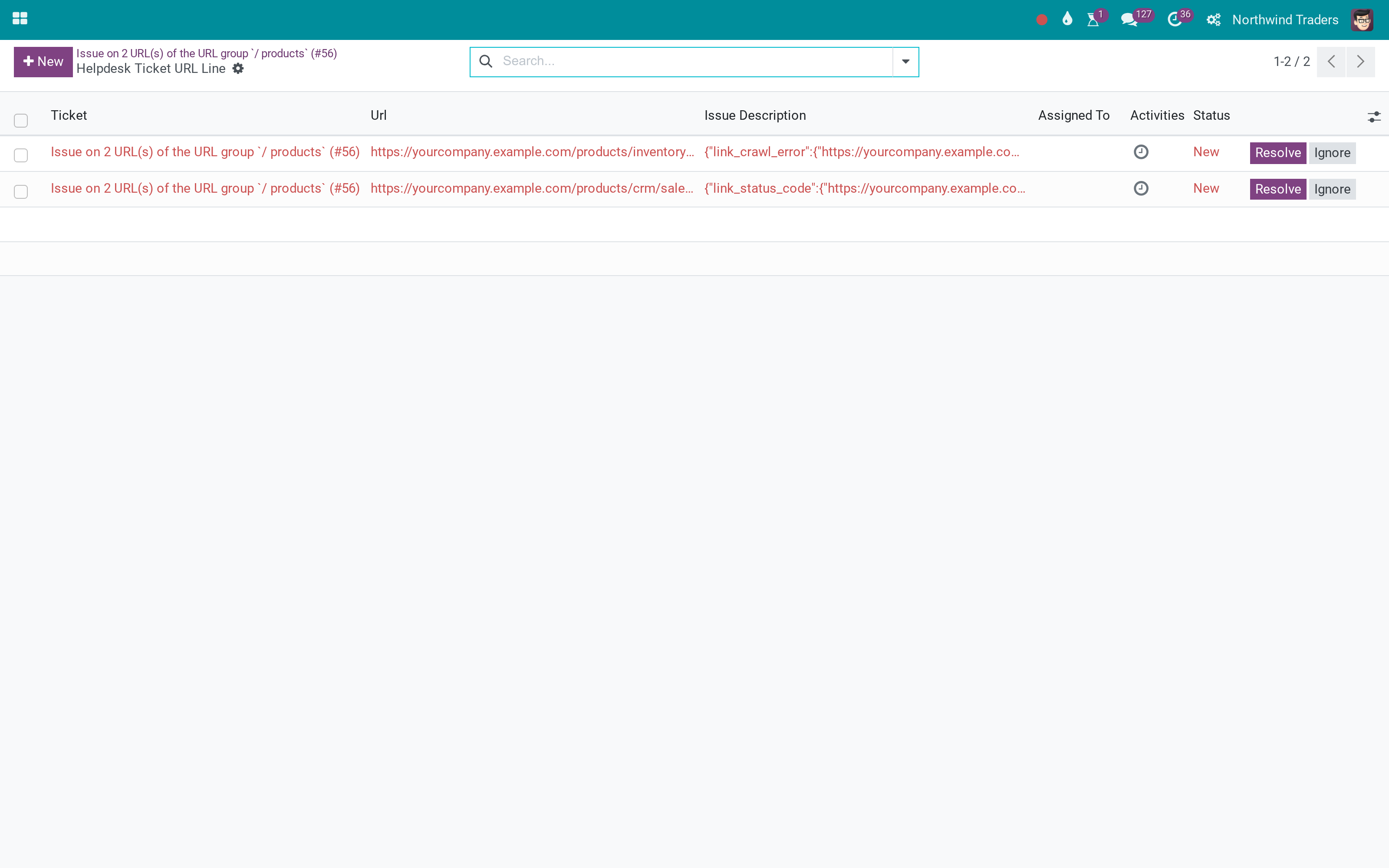The image size is (1389, 868).
Task: Open the main apps menu grid icon
Action: tap(20, 19)
